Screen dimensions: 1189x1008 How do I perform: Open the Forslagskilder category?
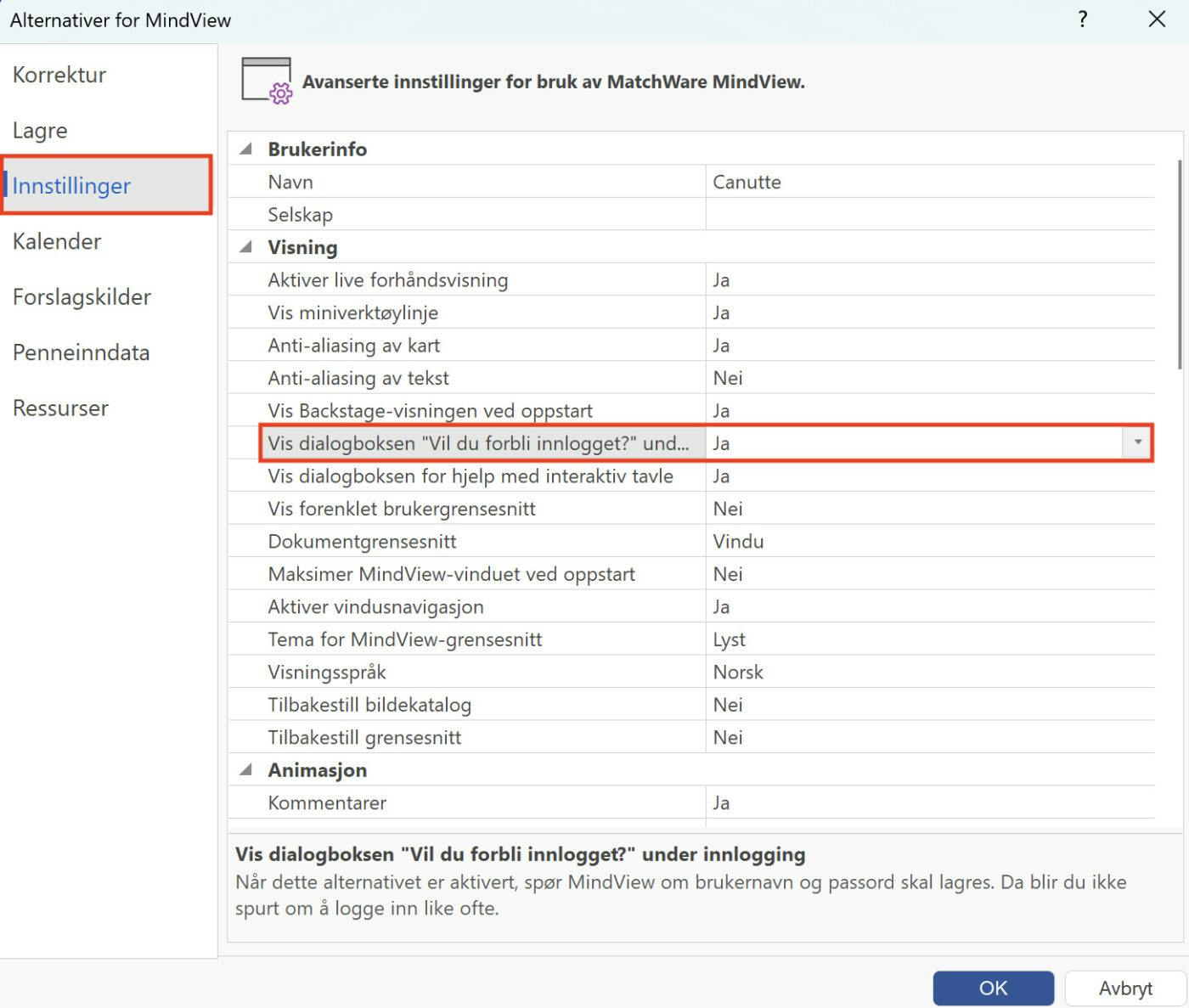tap(82, 297)
